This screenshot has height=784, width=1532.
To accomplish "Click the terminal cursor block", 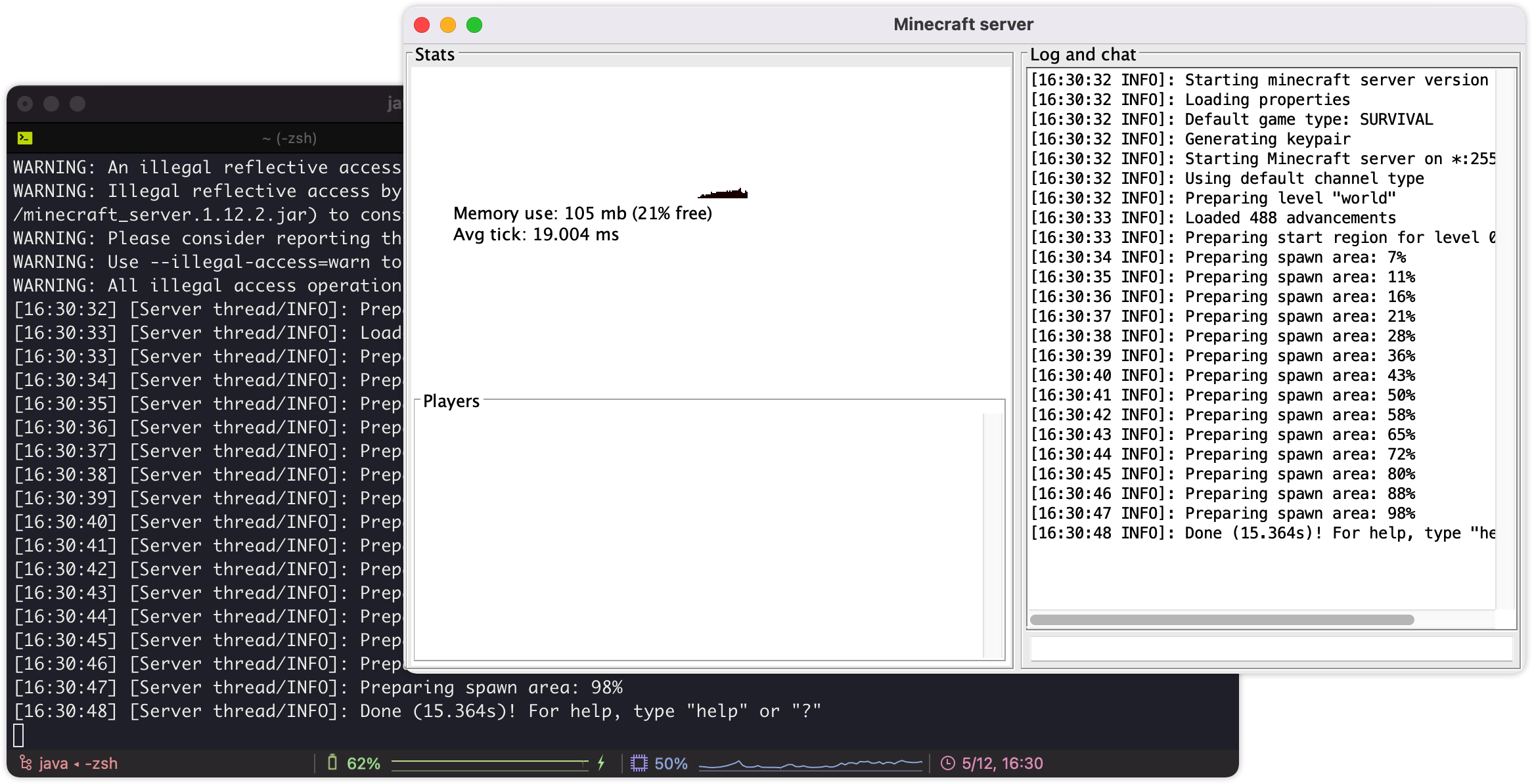I will coord(18,735).
